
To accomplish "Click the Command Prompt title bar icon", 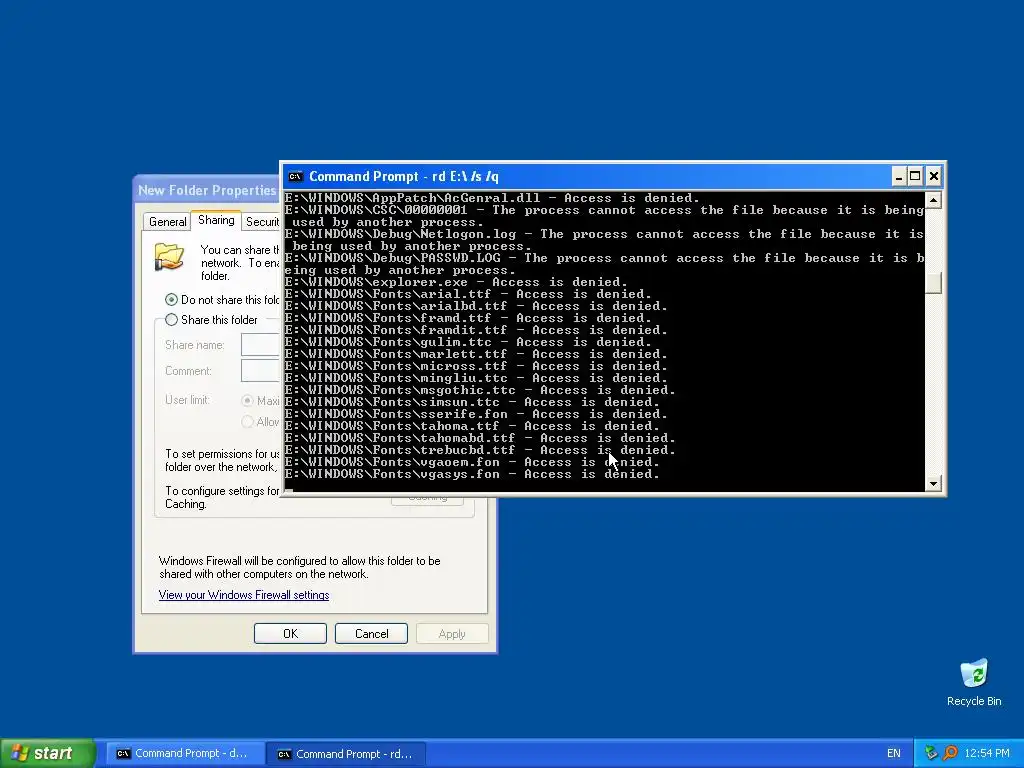I will (x=296, y=176).
